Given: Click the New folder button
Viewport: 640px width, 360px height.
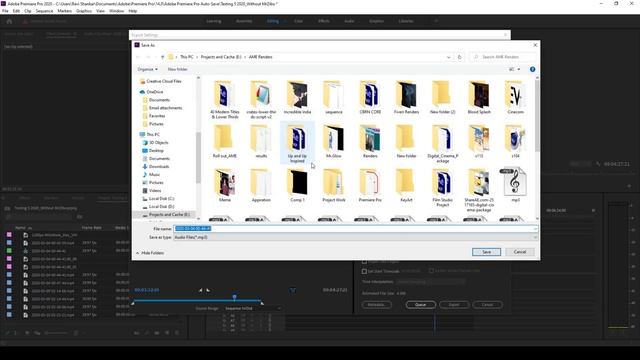Looking at the screenshot, I should pos(178,69).
